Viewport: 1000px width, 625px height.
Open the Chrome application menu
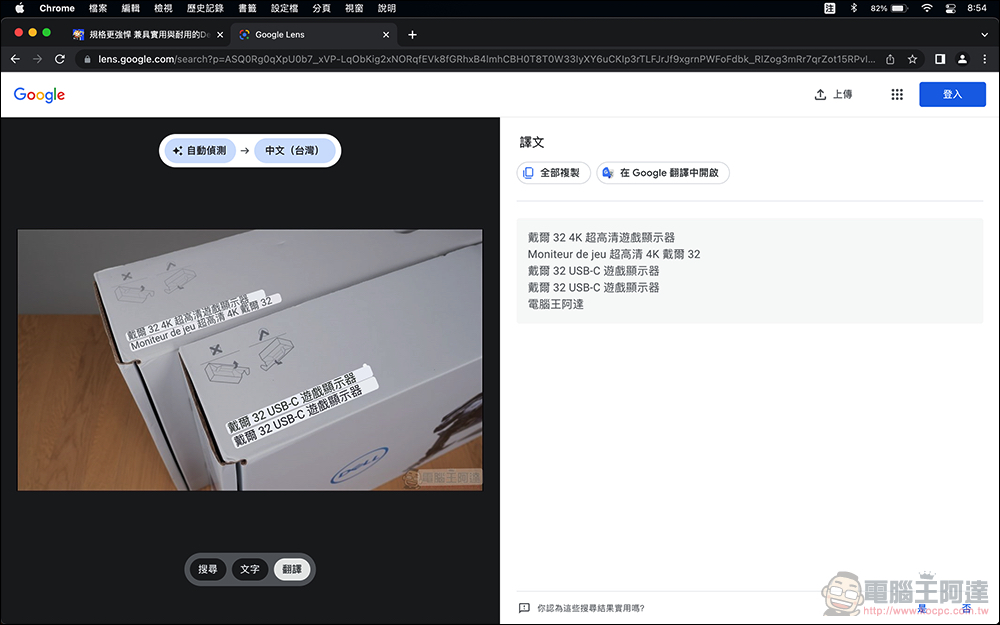57,8
